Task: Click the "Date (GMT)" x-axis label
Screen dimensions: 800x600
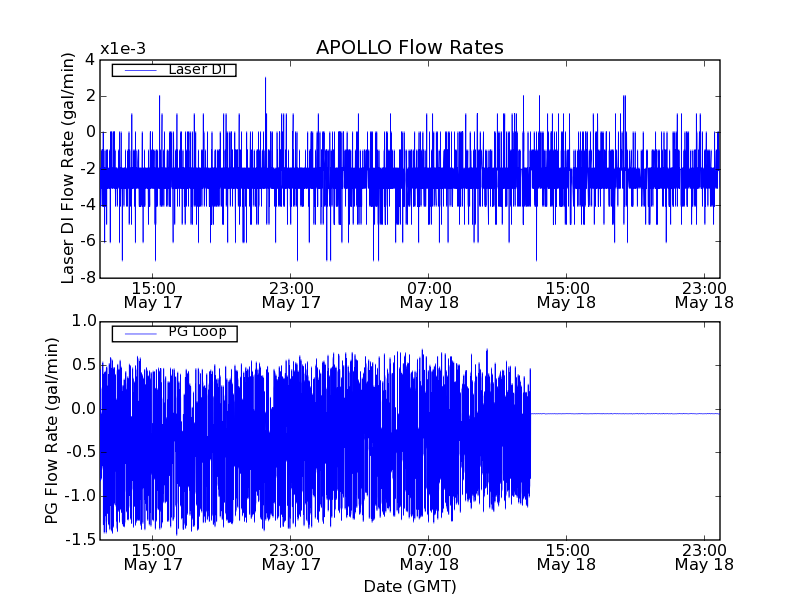Action: pyautogui.click(x=409, y=586)
